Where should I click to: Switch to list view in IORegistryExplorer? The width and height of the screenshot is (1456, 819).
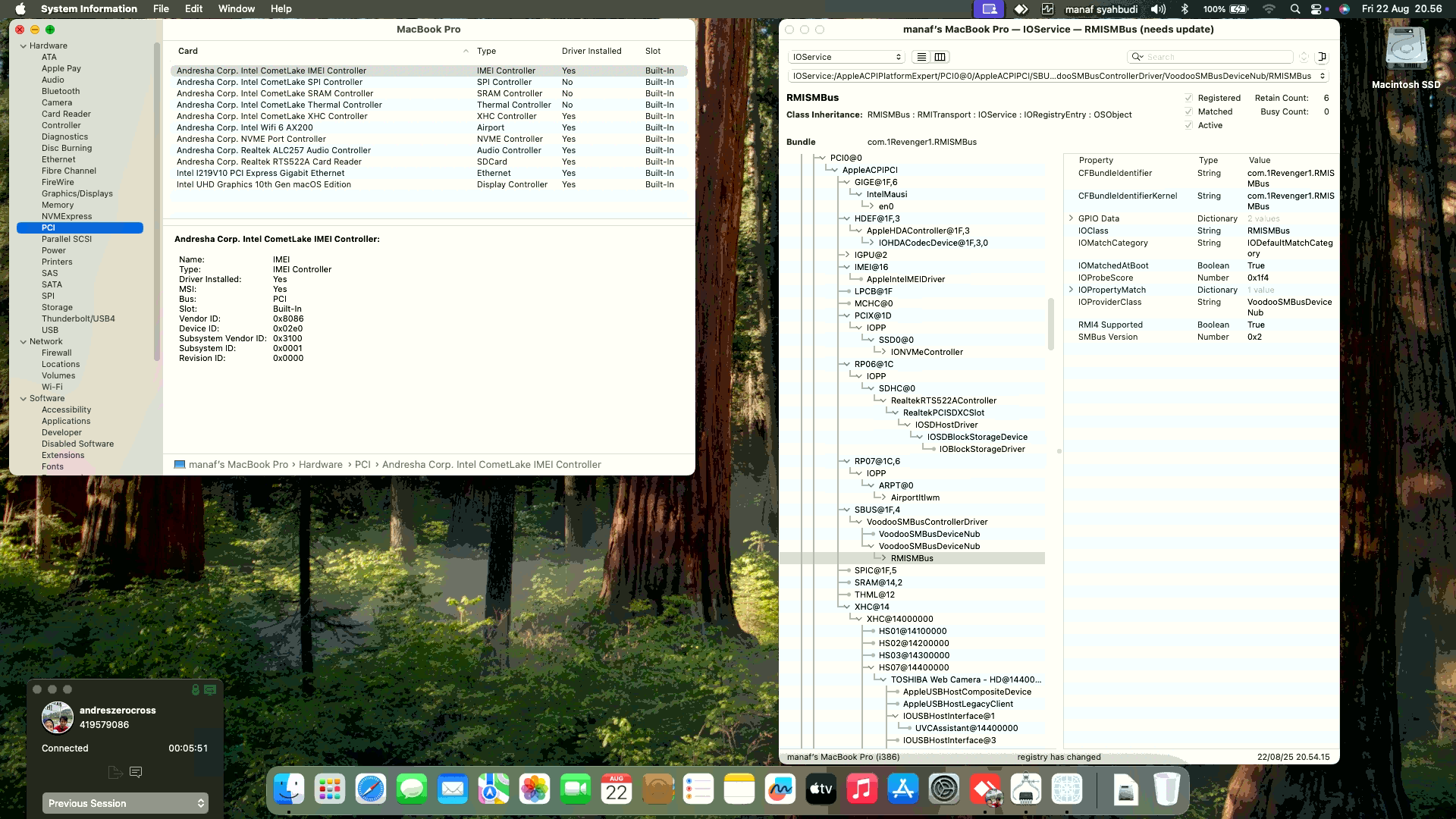coord(921,57)
